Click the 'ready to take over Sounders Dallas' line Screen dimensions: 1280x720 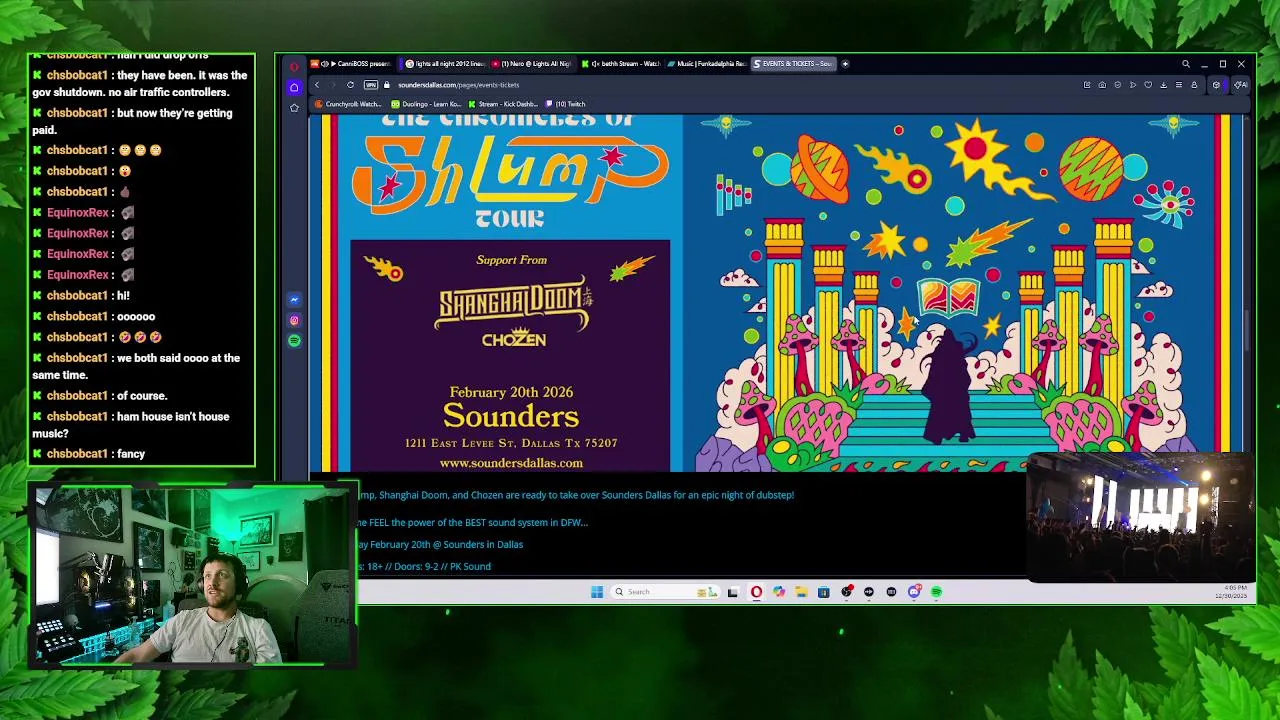click(x=576, y=495)
